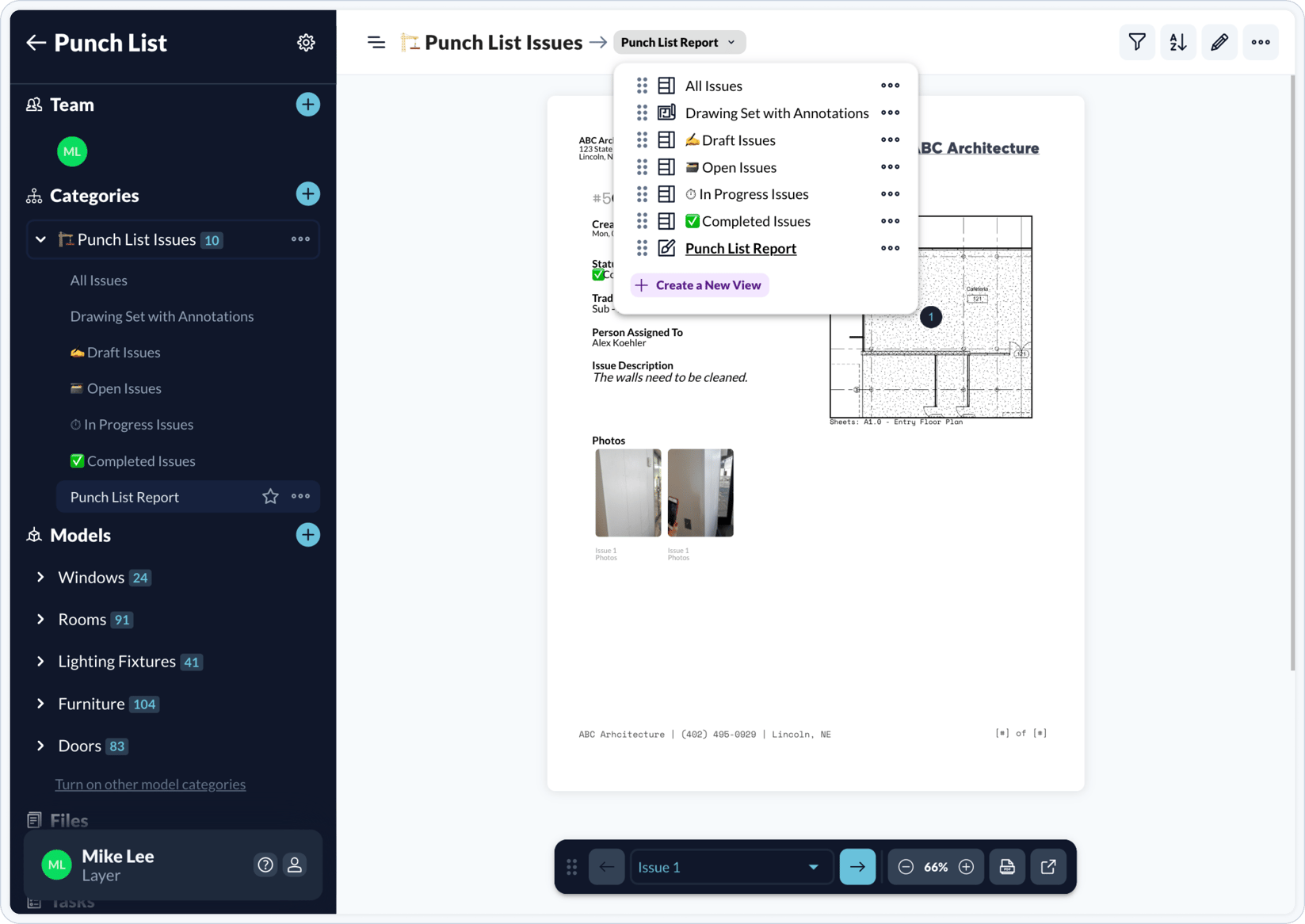This screenshot has height=924, width=1305.
Task: Open options for Drawing Set with Annotations
Action: coord(891,113)
